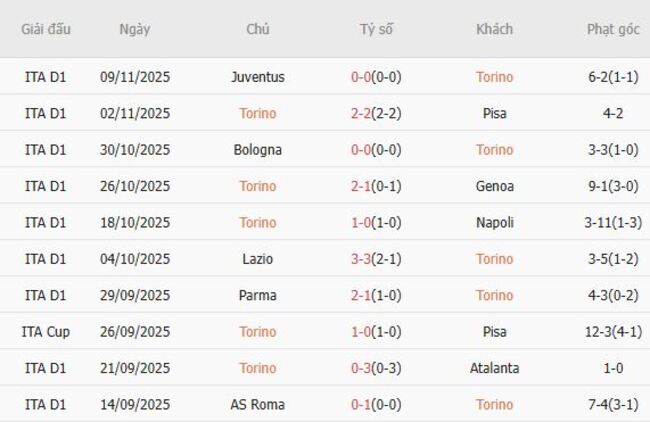Click the Juventus team name
The image size is (650, 422).
pyautogui.click(x=257, y=77)
